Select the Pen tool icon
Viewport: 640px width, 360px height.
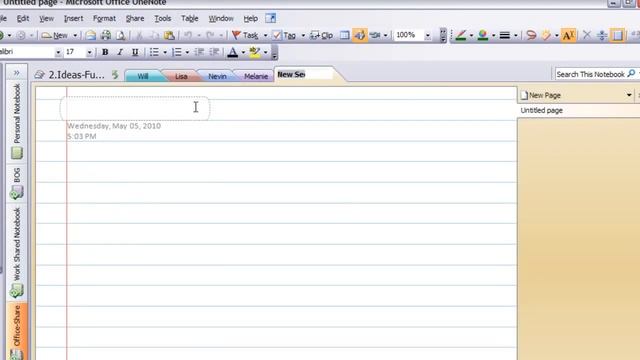click(x=461, y=36)
